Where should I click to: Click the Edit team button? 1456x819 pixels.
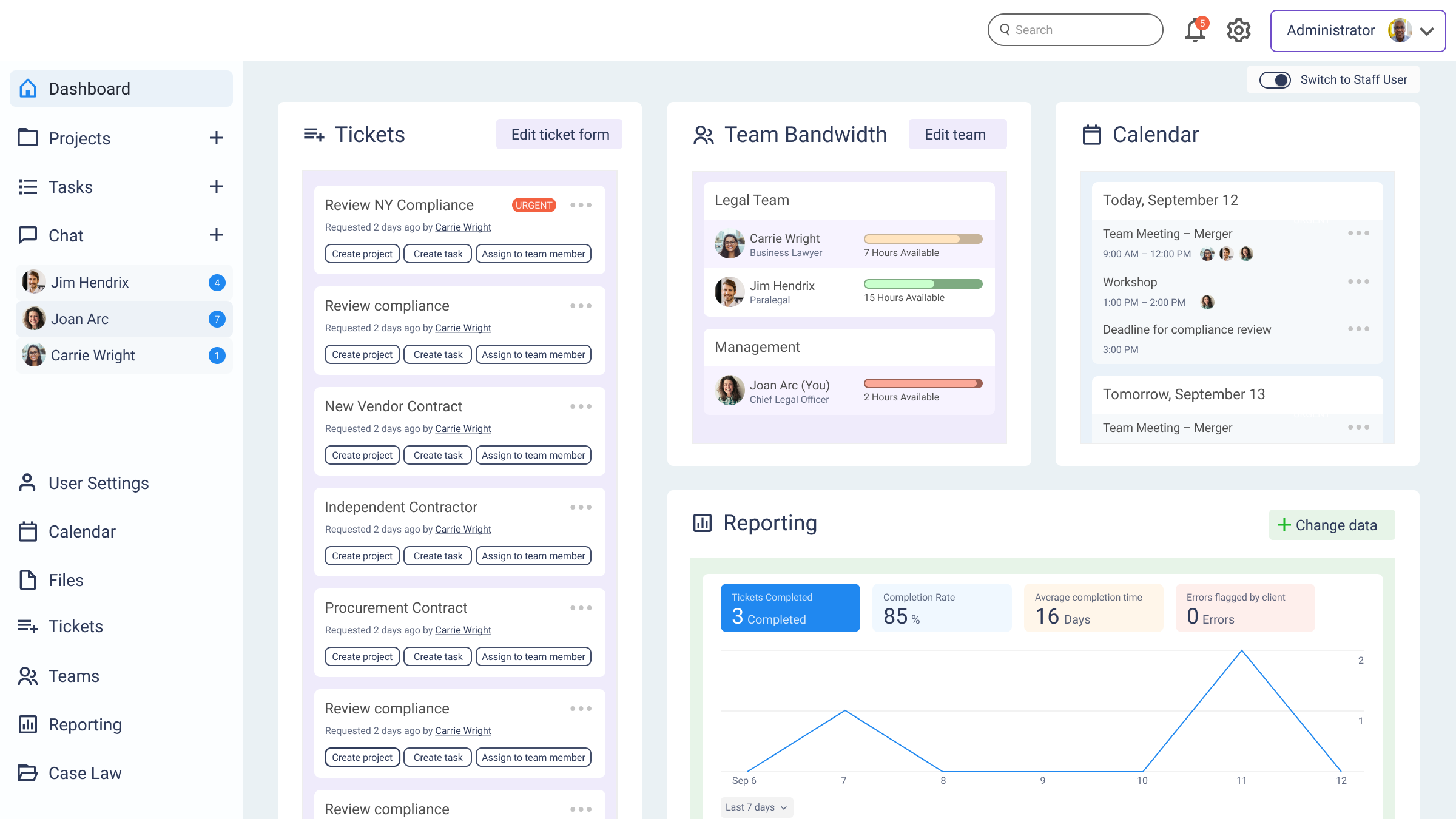pos(957,134)
